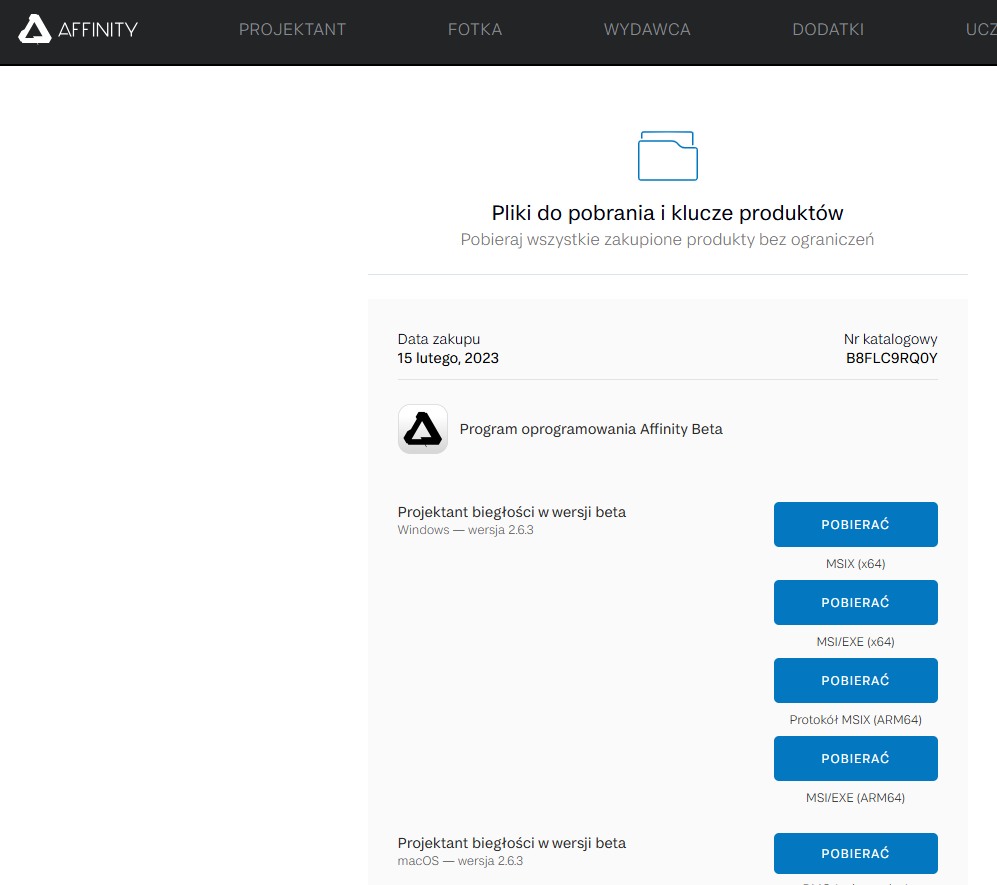Click the 'Windows — wersja 2.6.3' text

(465, 530)
